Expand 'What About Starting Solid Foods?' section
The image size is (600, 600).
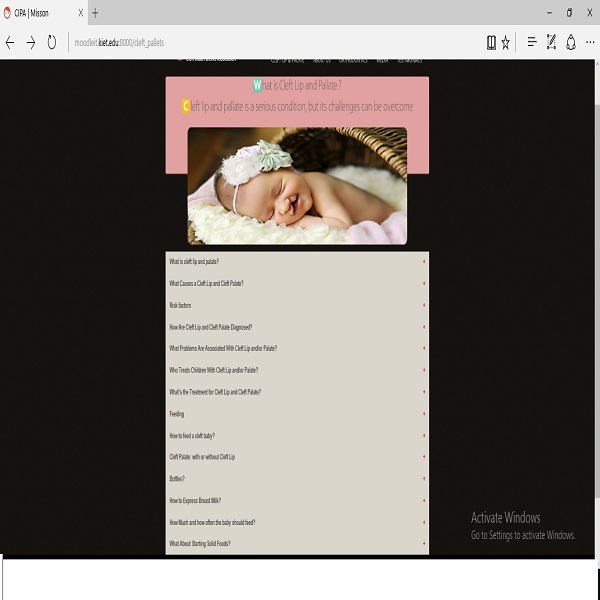(297, 543)
